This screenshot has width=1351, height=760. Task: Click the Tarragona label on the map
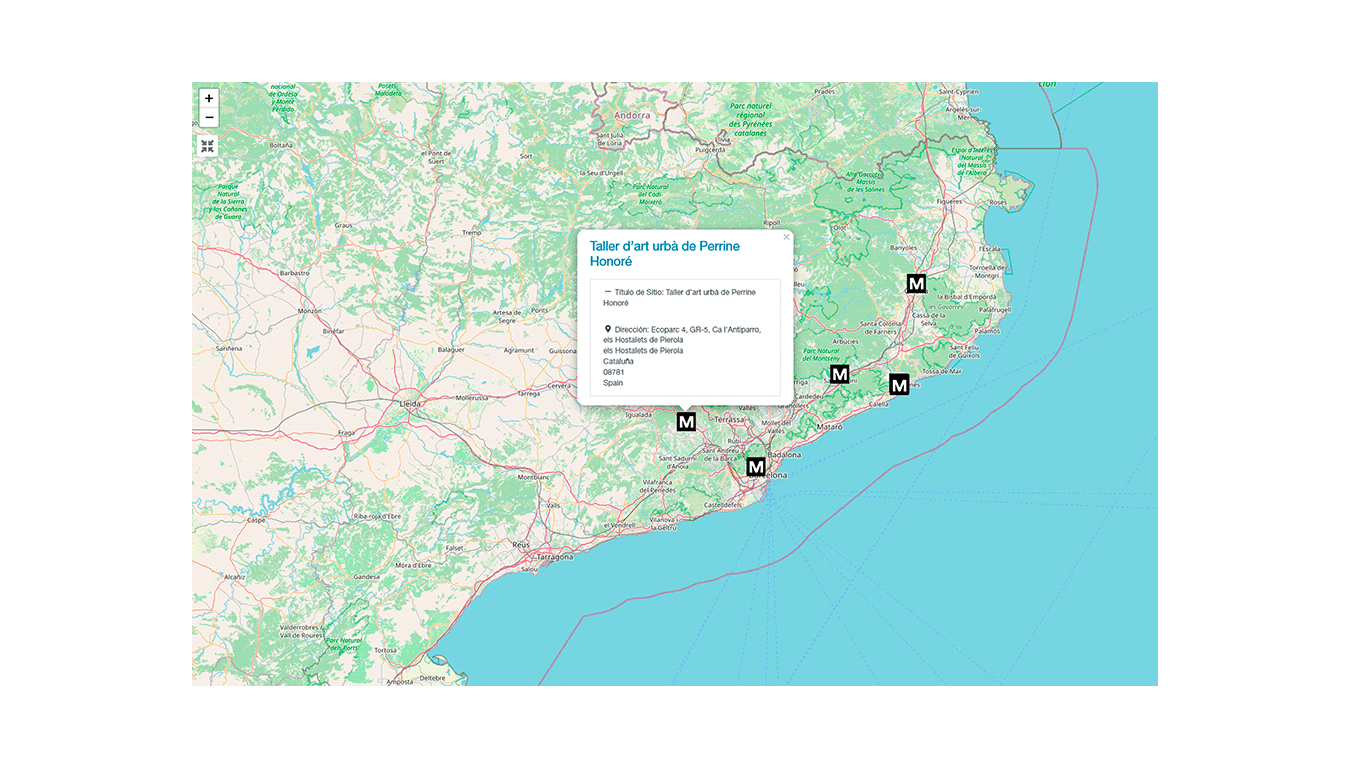click(x=555, y=556)
